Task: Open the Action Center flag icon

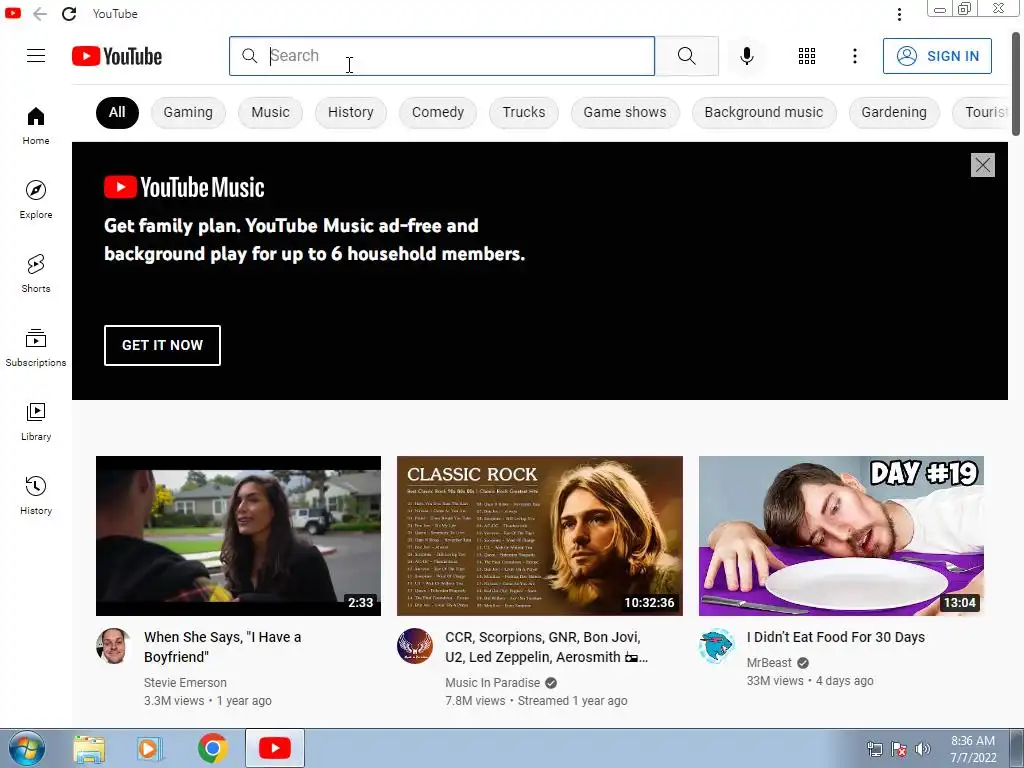Action: 899,750
